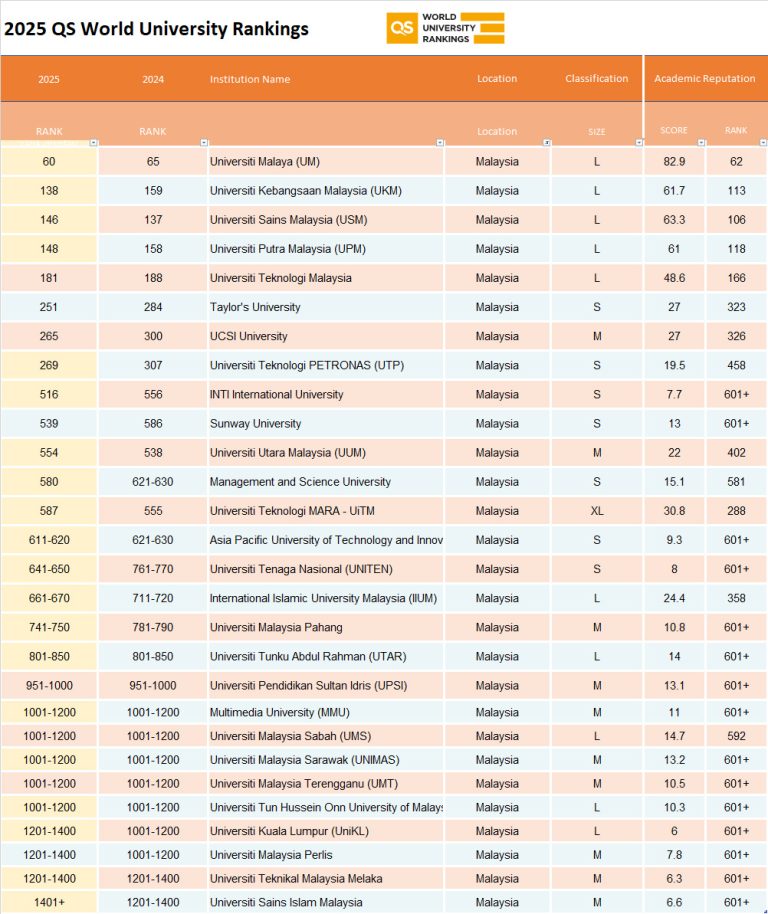Screen dimensions: 768x914
Task: Select the 'Universiti Malaysia Pahang' cell
Action: pyautogui.click(x=326, y=628)
